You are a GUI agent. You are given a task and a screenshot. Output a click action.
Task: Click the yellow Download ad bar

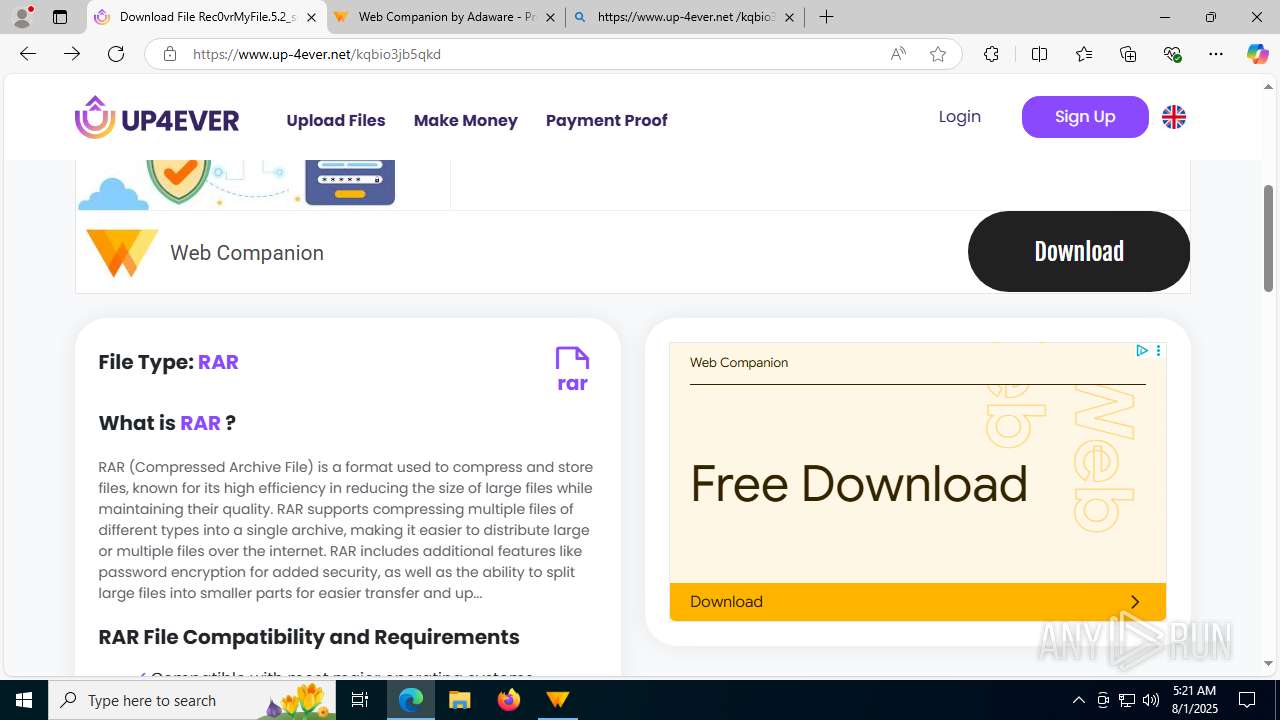pyautogui.click(x=918, y=602)
